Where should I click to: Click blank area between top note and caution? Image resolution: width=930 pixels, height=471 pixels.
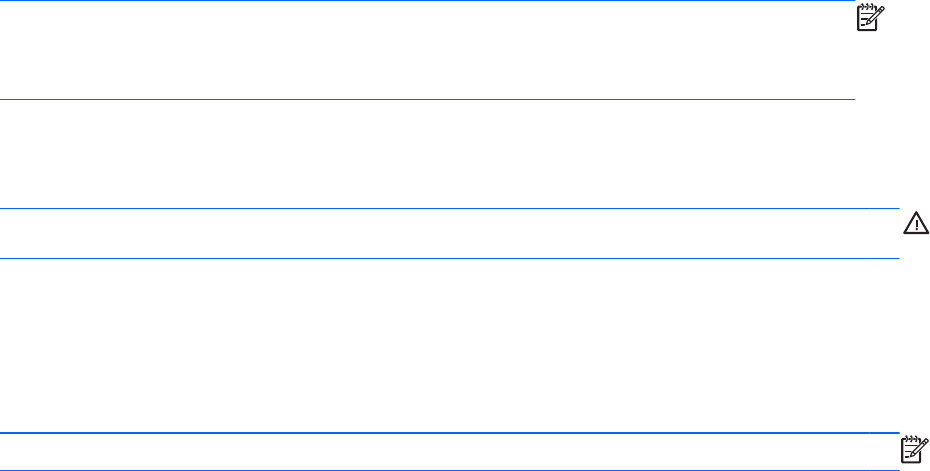click(x=449, y=154)
